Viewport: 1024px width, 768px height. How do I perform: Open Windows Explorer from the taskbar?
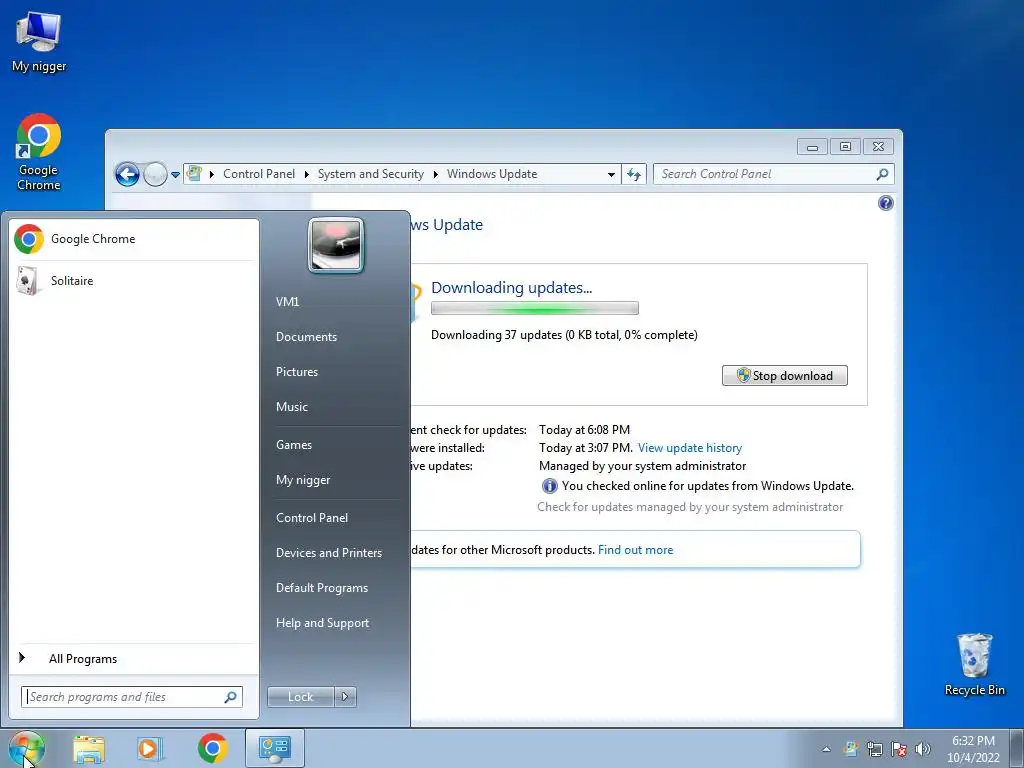pyautogui.click(x=89, y=748)
